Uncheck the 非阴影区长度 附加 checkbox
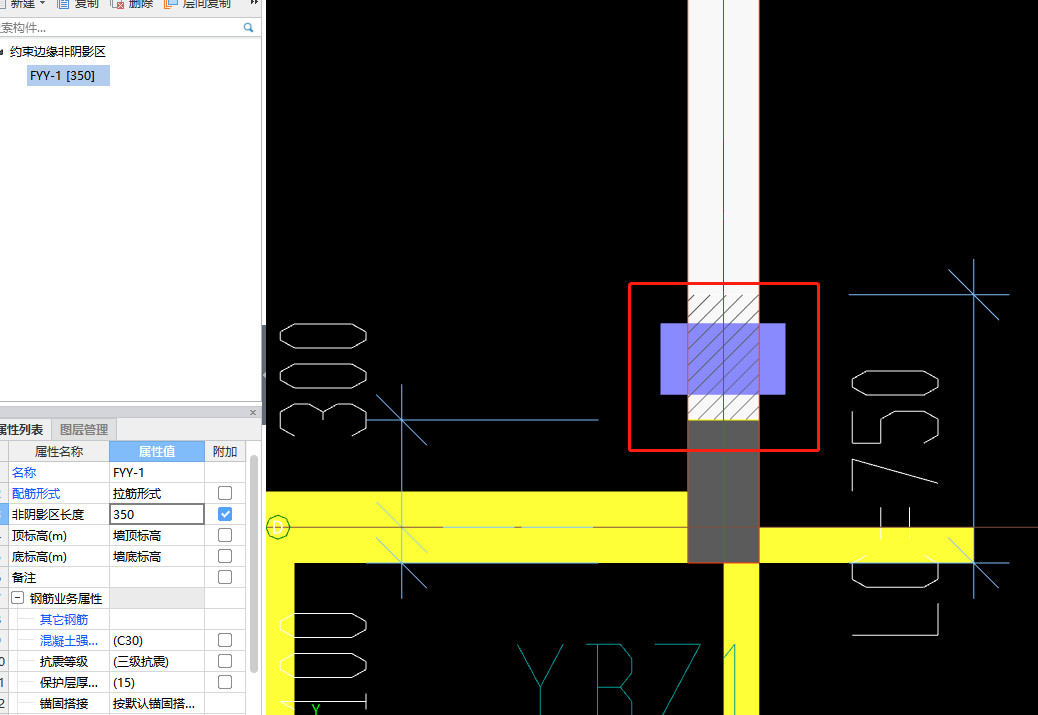Viewport: 1038px width, 715px height. click(x=225, y=514)
